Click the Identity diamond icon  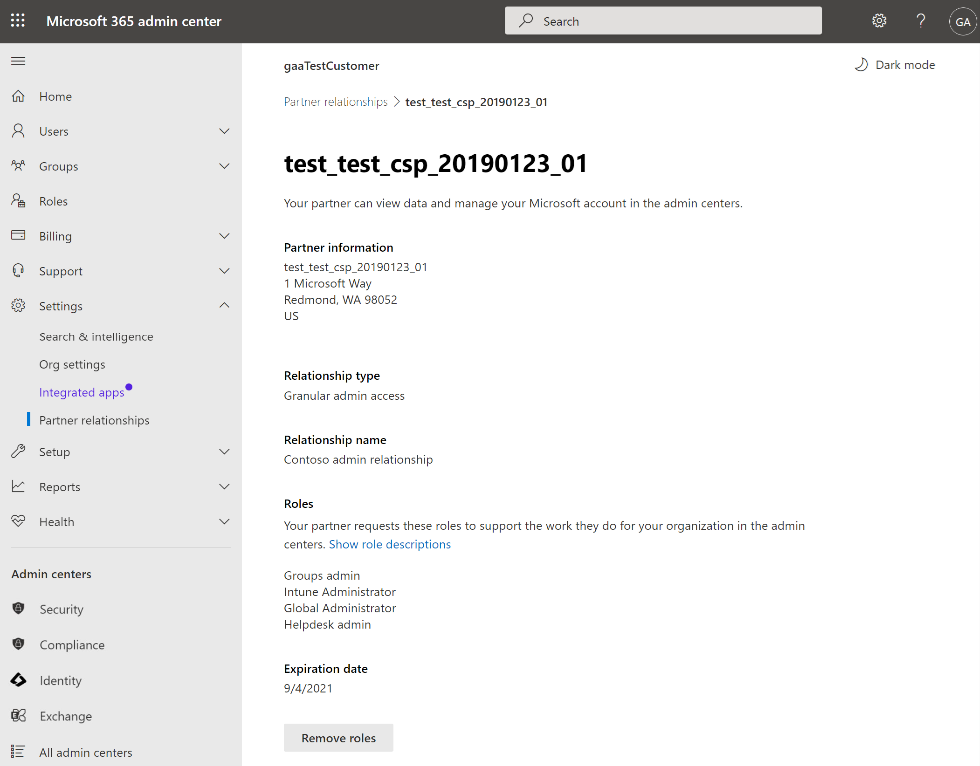click(18, 680)
